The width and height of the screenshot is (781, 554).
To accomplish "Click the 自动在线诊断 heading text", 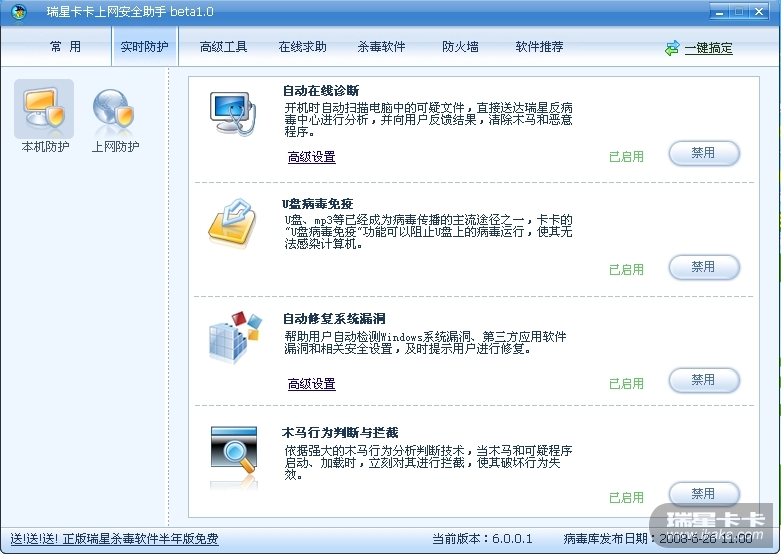I will point(321,91).
